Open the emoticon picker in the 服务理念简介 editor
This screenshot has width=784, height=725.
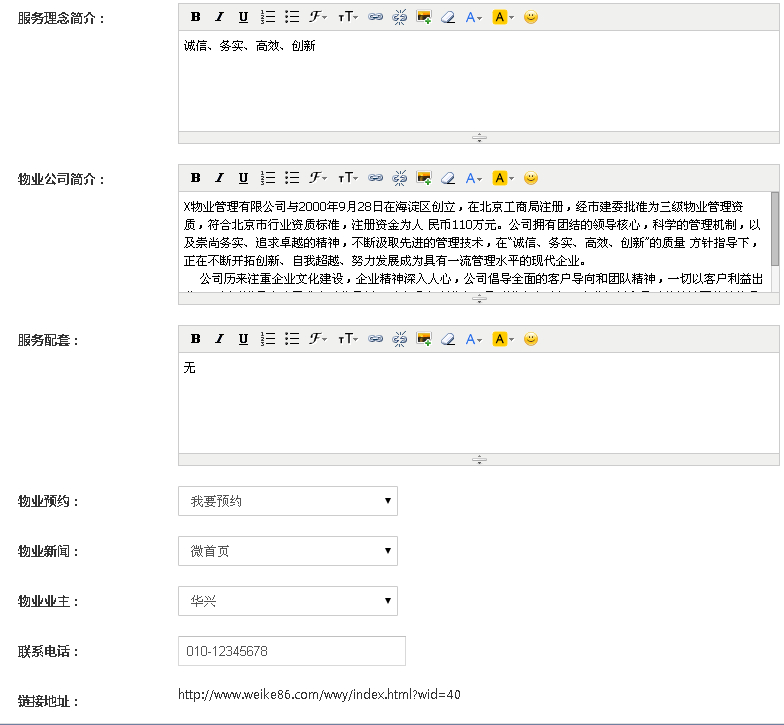[531, 17]
